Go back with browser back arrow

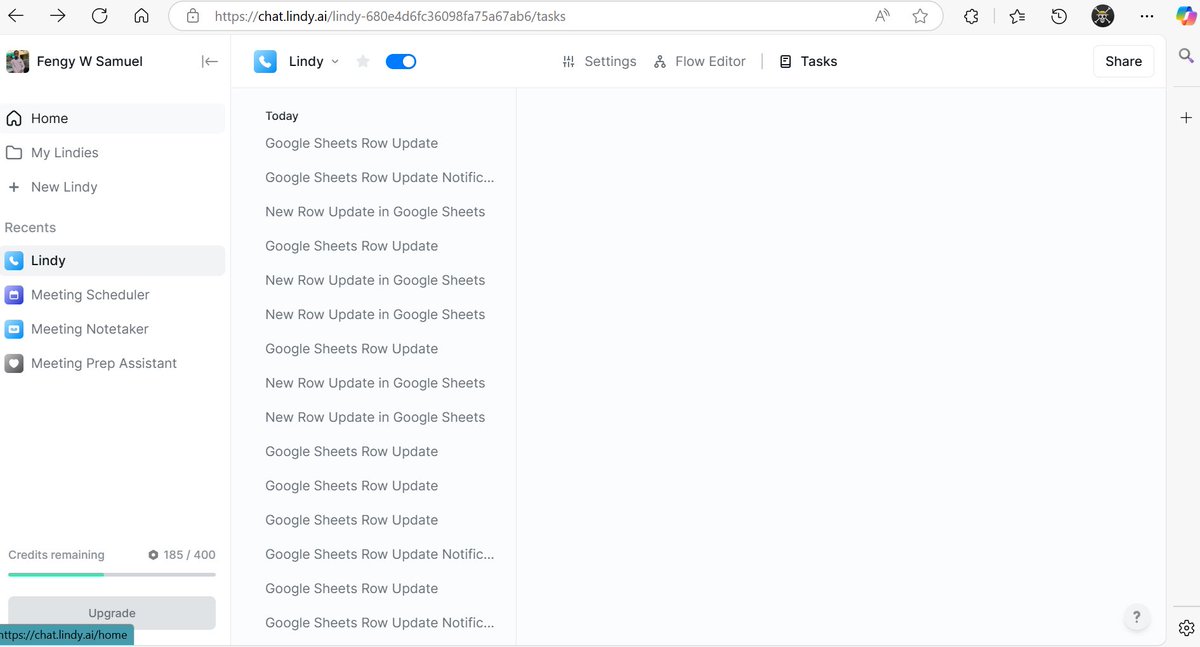pyautogui.click(x=16, y=16)
